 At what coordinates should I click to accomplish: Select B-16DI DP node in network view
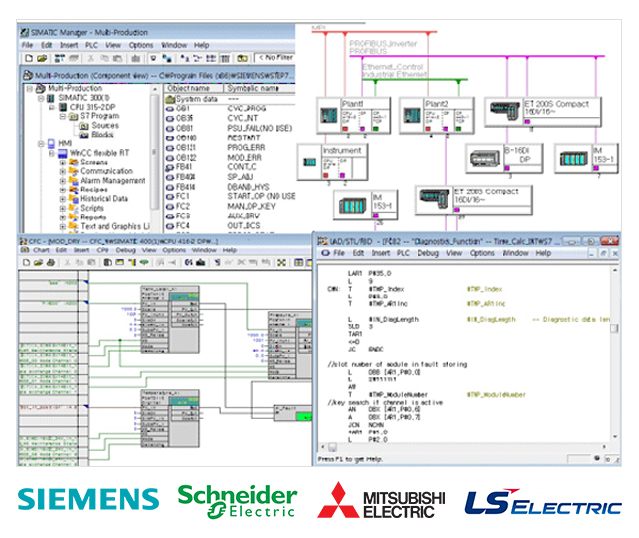click(505, 158)
